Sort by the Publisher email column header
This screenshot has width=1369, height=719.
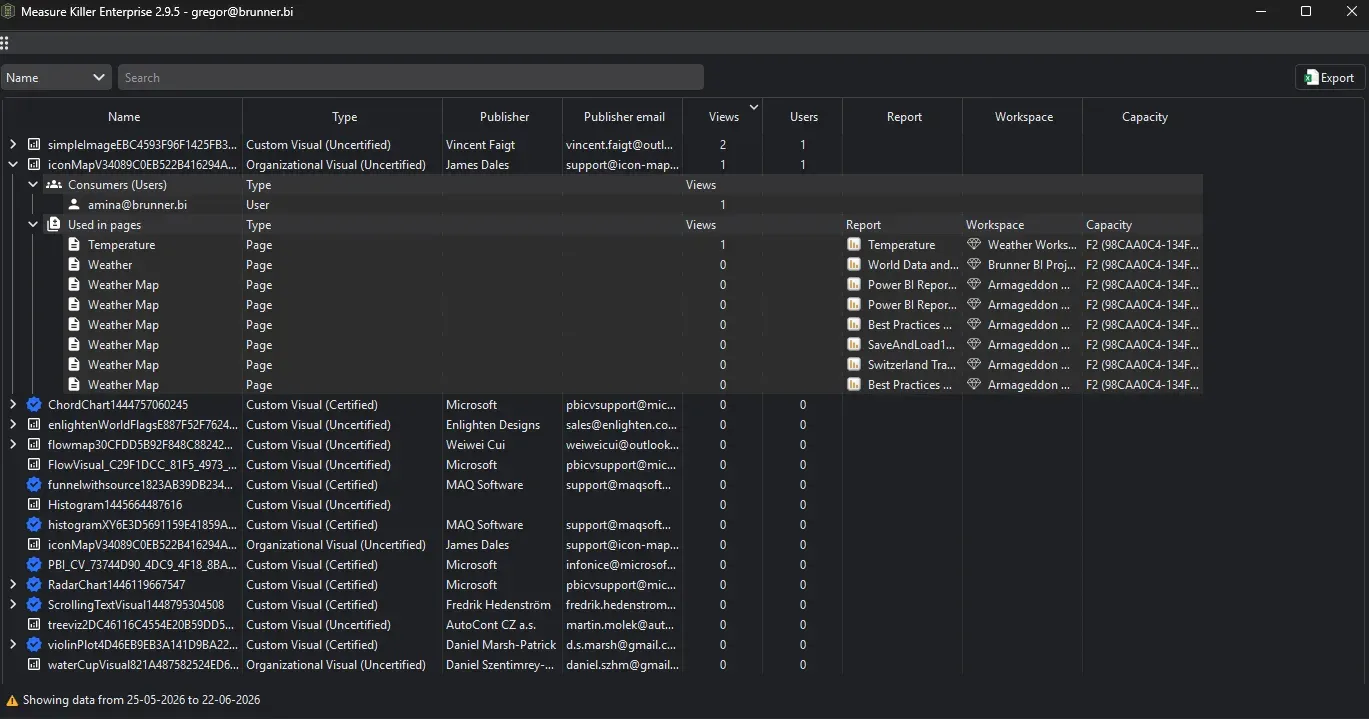[624, 117]
